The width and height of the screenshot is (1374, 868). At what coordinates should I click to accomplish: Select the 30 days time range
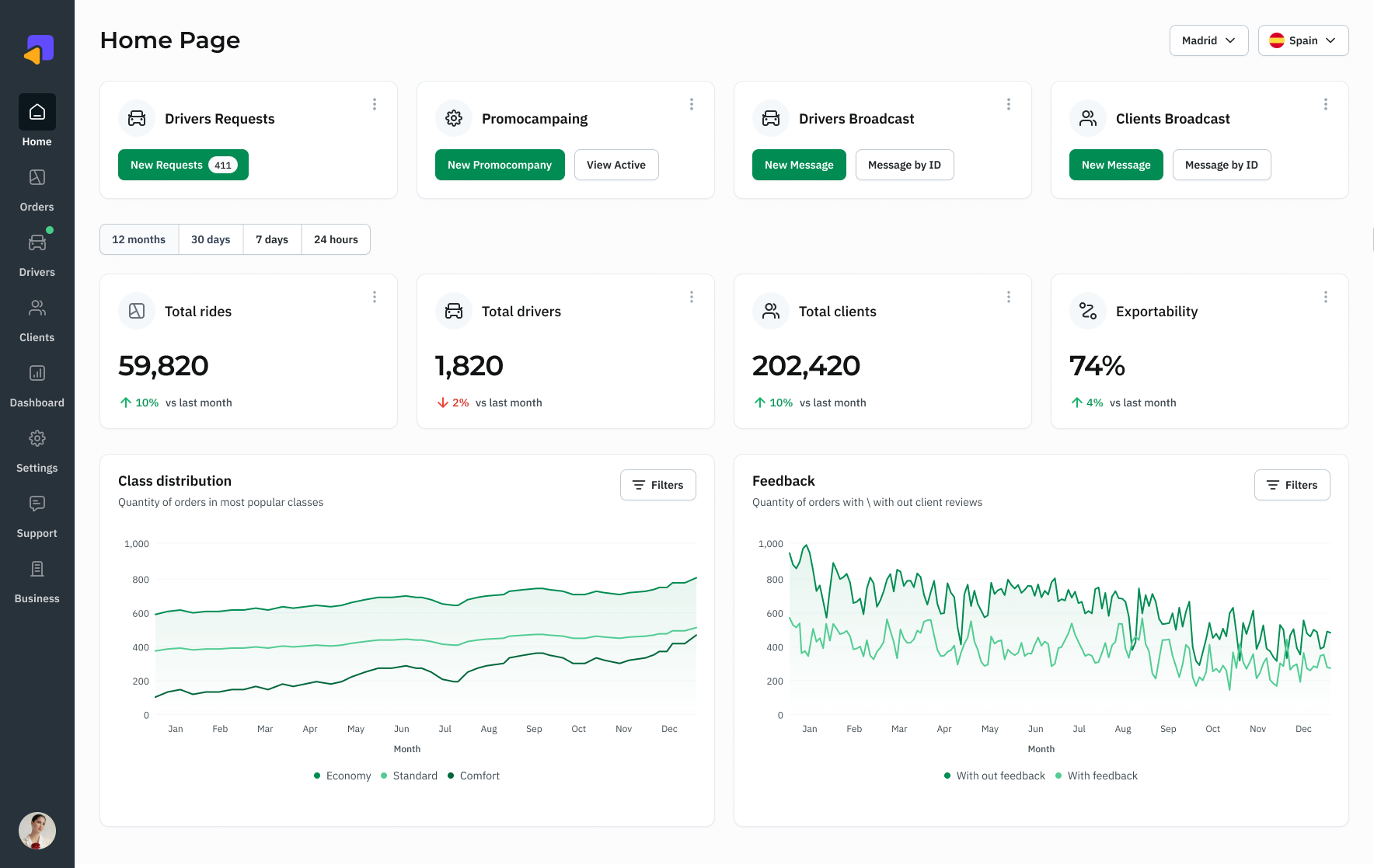coord(211,239)
